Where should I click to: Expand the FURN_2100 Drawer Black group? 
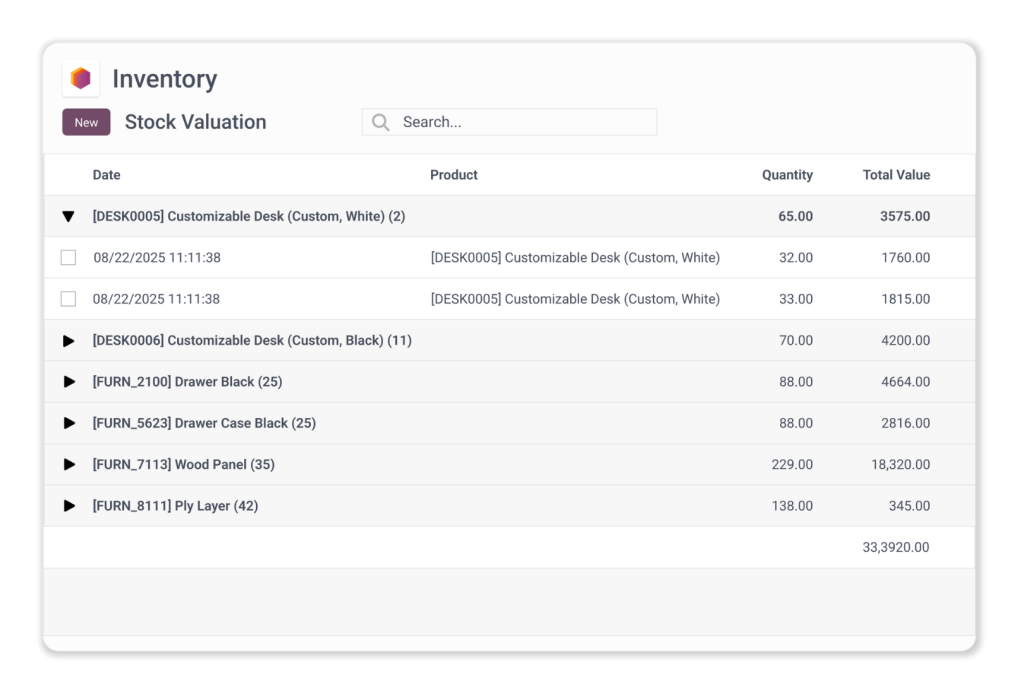coord(68,382)
